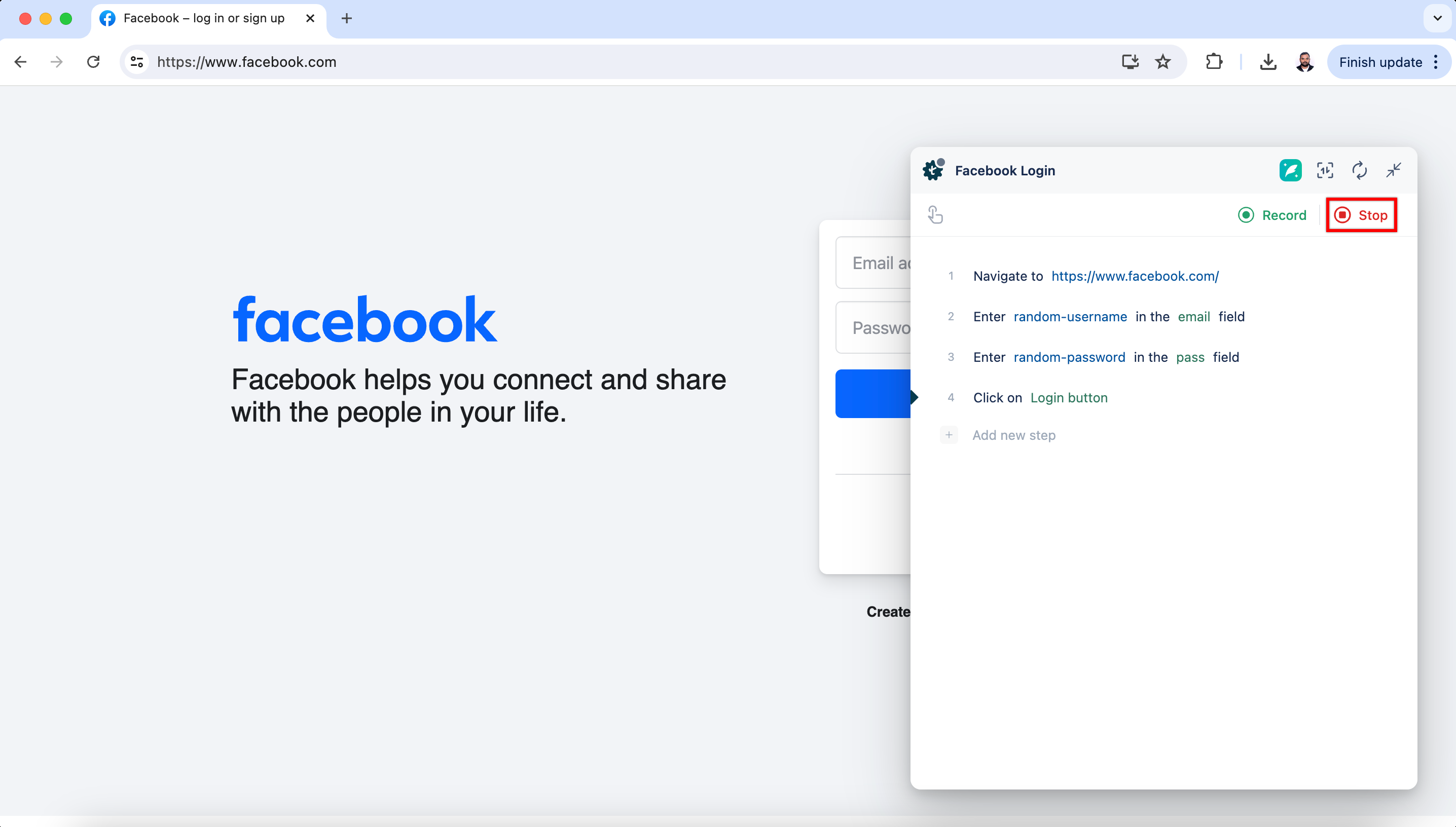Click the refresh cycle icon in panel header
This screenshot has height=827, width=1456.
1360,170
